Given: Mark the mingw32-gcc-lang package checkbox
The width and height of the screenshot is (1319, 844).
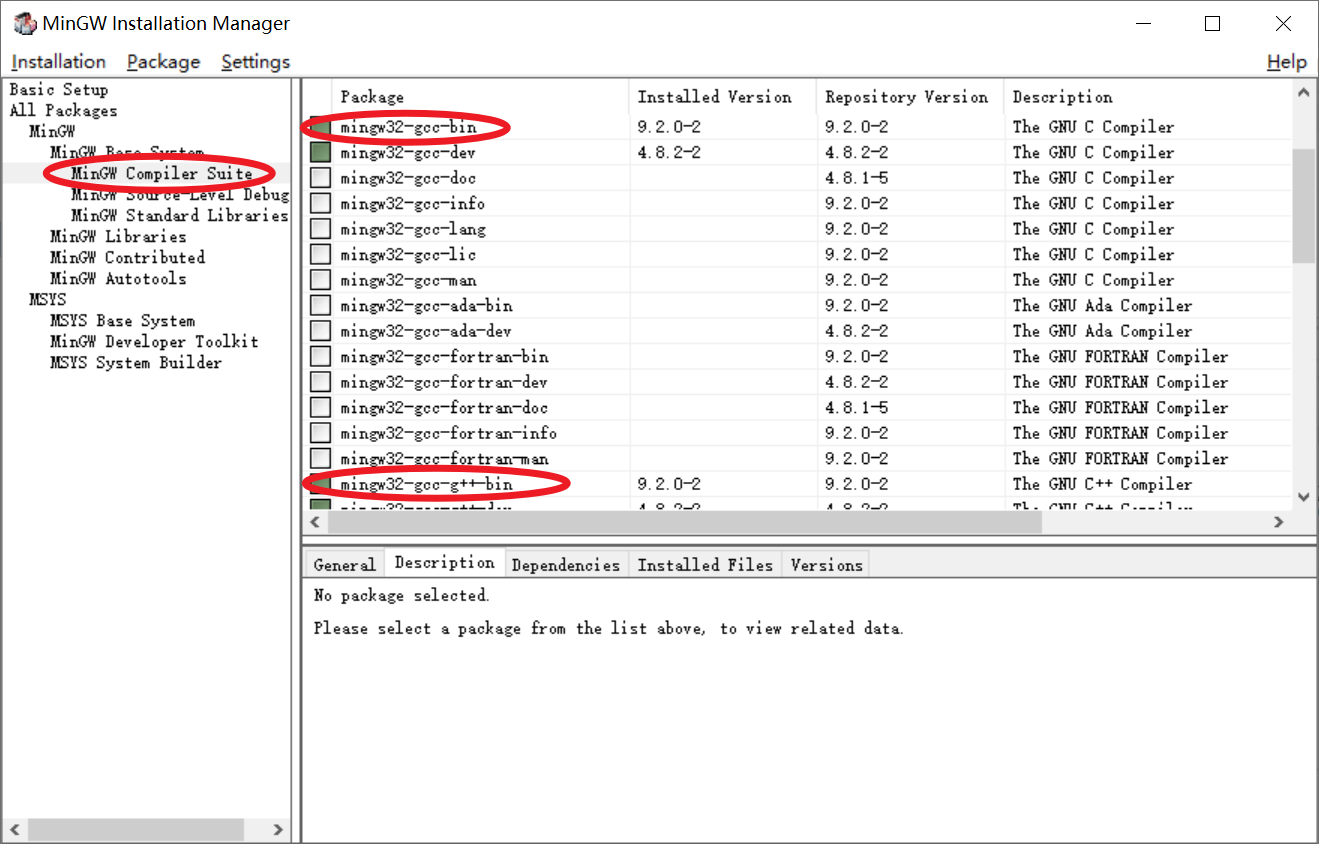Looking at the screenshot, I should 320,229.
